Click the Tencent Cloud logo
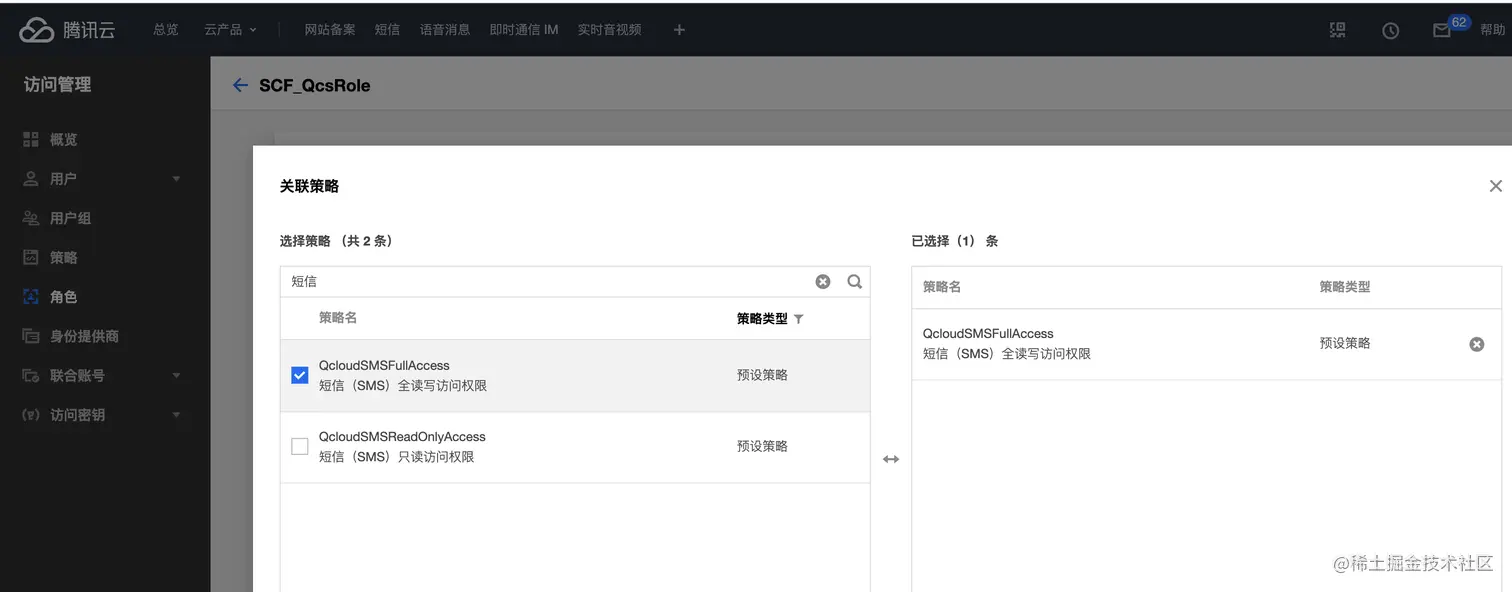The width and height of the screenshot is (1512, 592). pos(67,30)
